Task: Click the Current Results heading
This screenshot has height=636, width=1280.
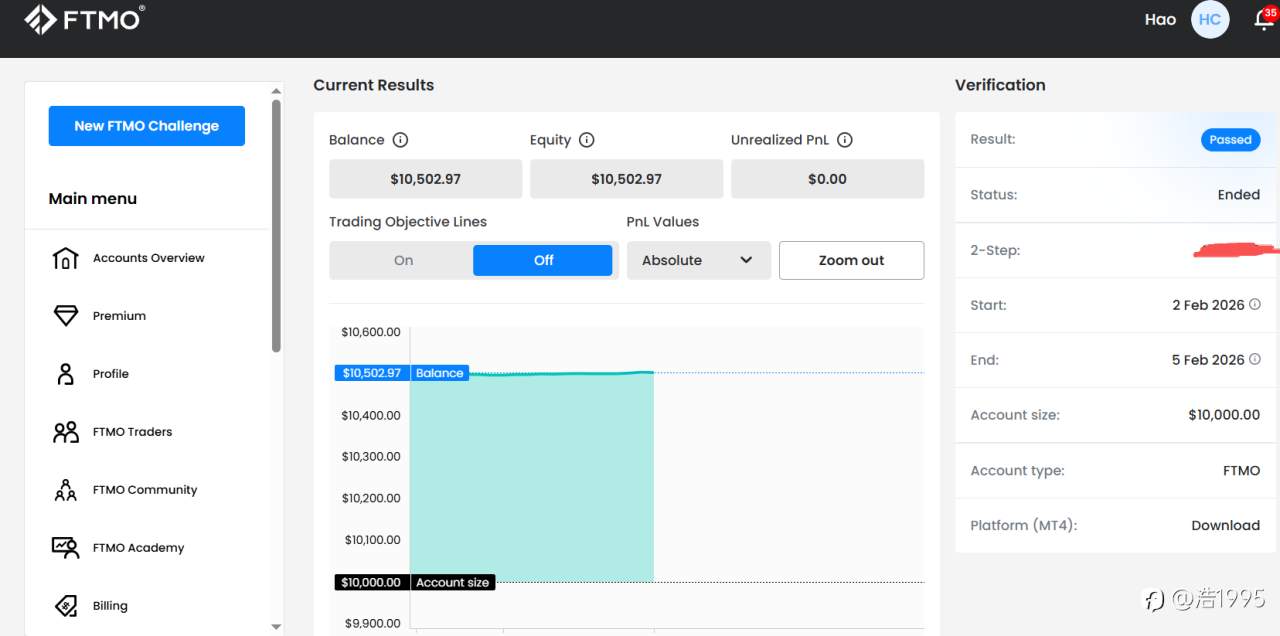Action: [x=373, y=85]
